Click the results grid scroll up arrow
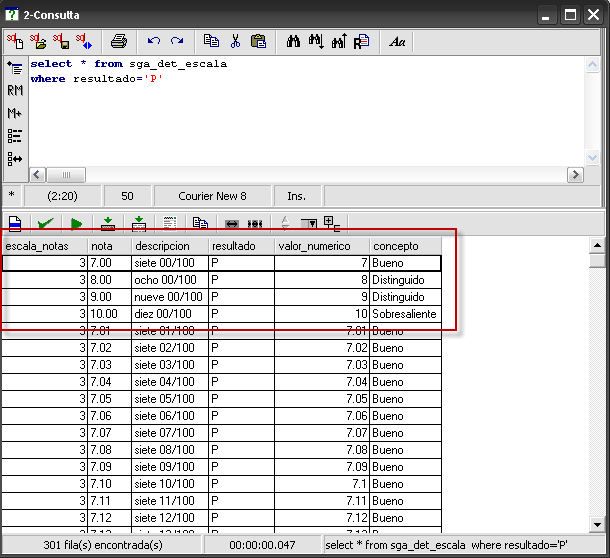This screenshot has height=558, width=610. pos(597,245)
